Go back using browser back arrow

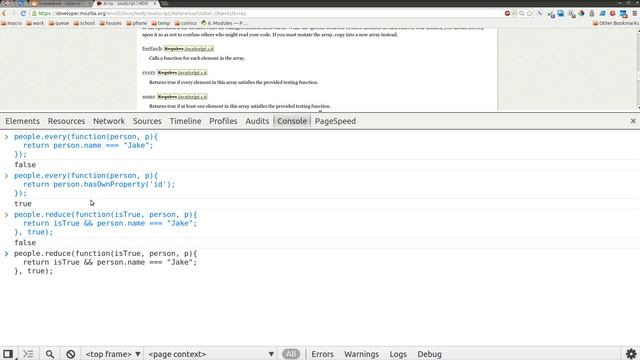click(4, 13)
